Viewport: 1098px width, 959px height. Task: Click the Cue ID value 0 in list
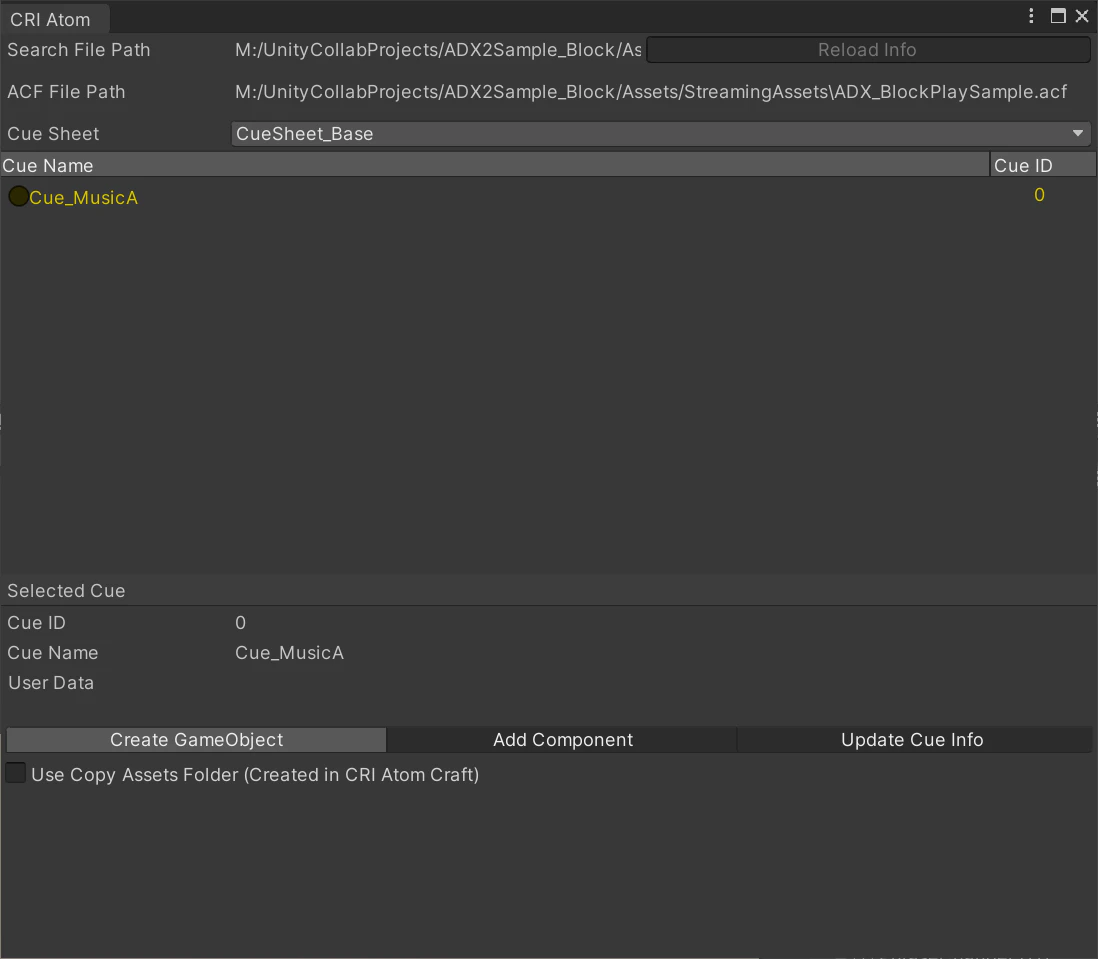(1039, 195)
